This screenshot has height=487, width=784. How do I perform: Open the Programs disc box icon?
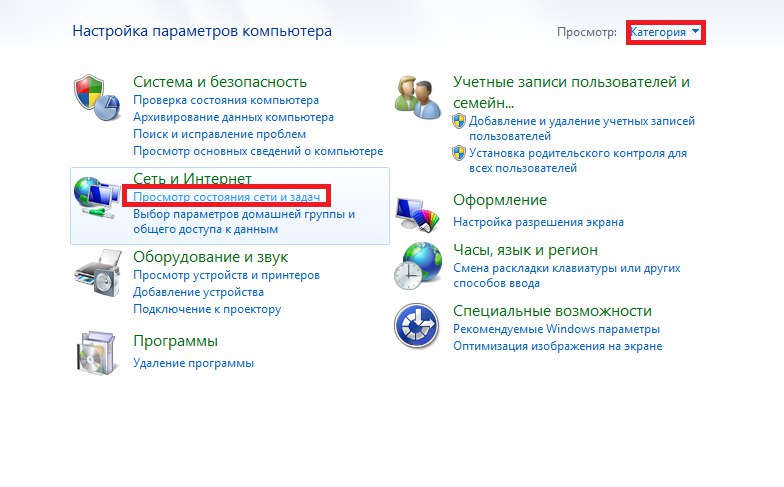click(98, 352)
